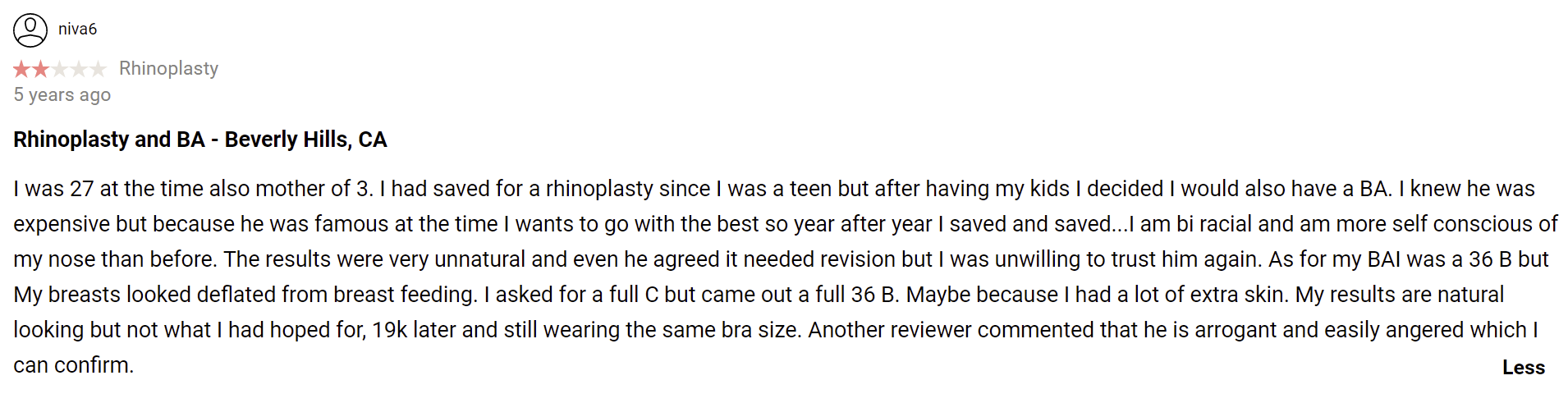The height and width of the screenshot is (403, 1568).
Task: Click the word 'Beverly Hills' in the heading
Action: 287,140
